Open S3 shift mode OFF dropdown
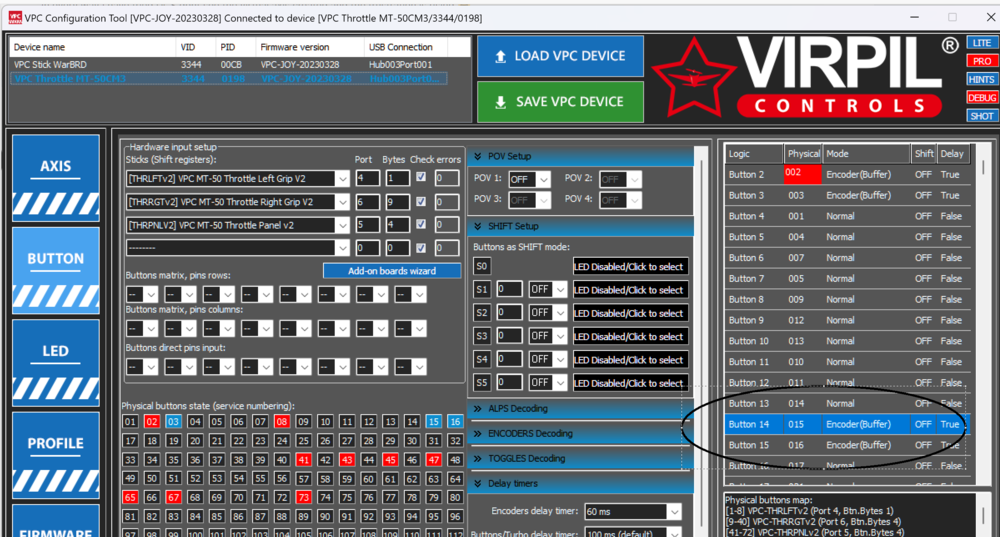 tap(560, 336)
